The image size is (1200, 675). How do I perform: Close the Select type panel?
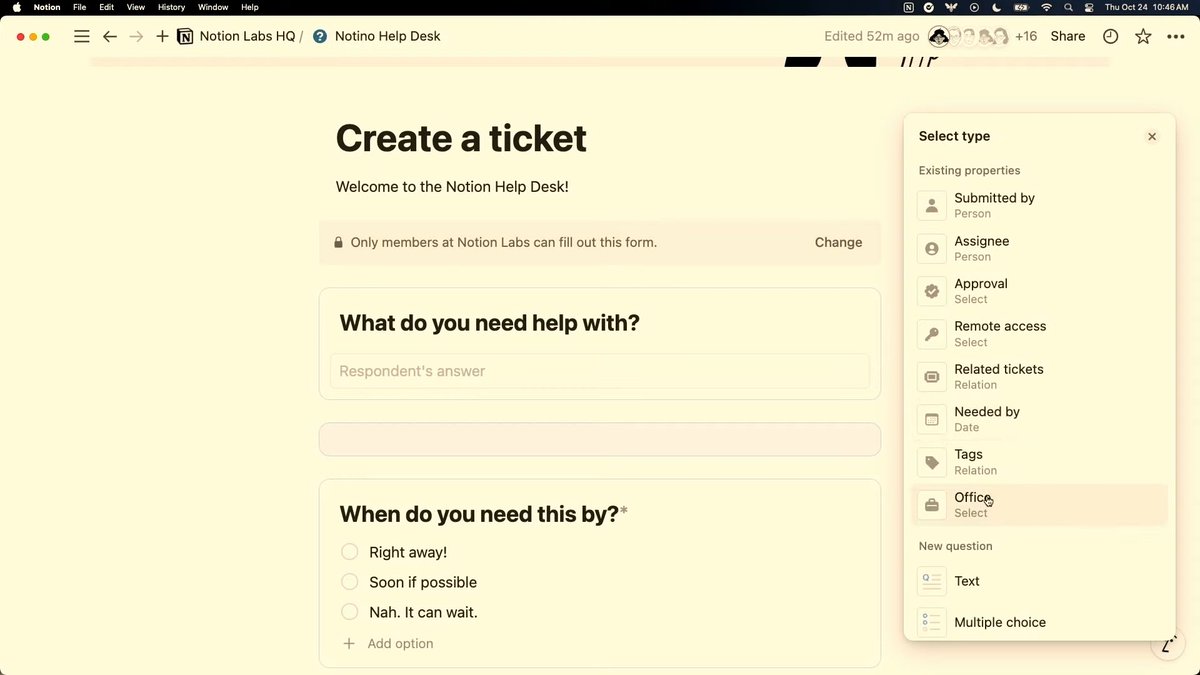(x=1152, y=136)
